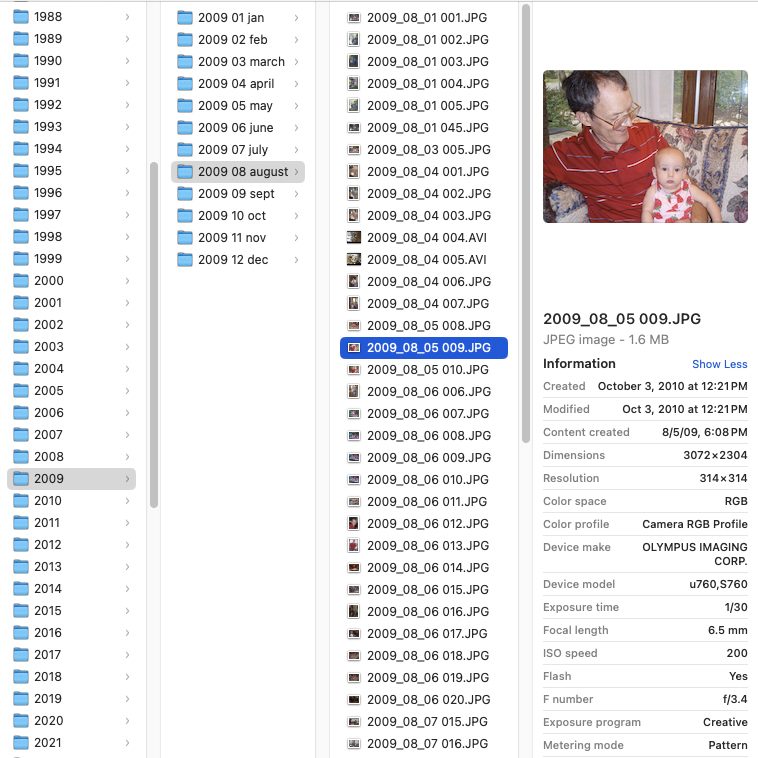Click the 2009_08_04 001.JPG file icon
This screenshot has width=758, height=758.
(354, 172)
